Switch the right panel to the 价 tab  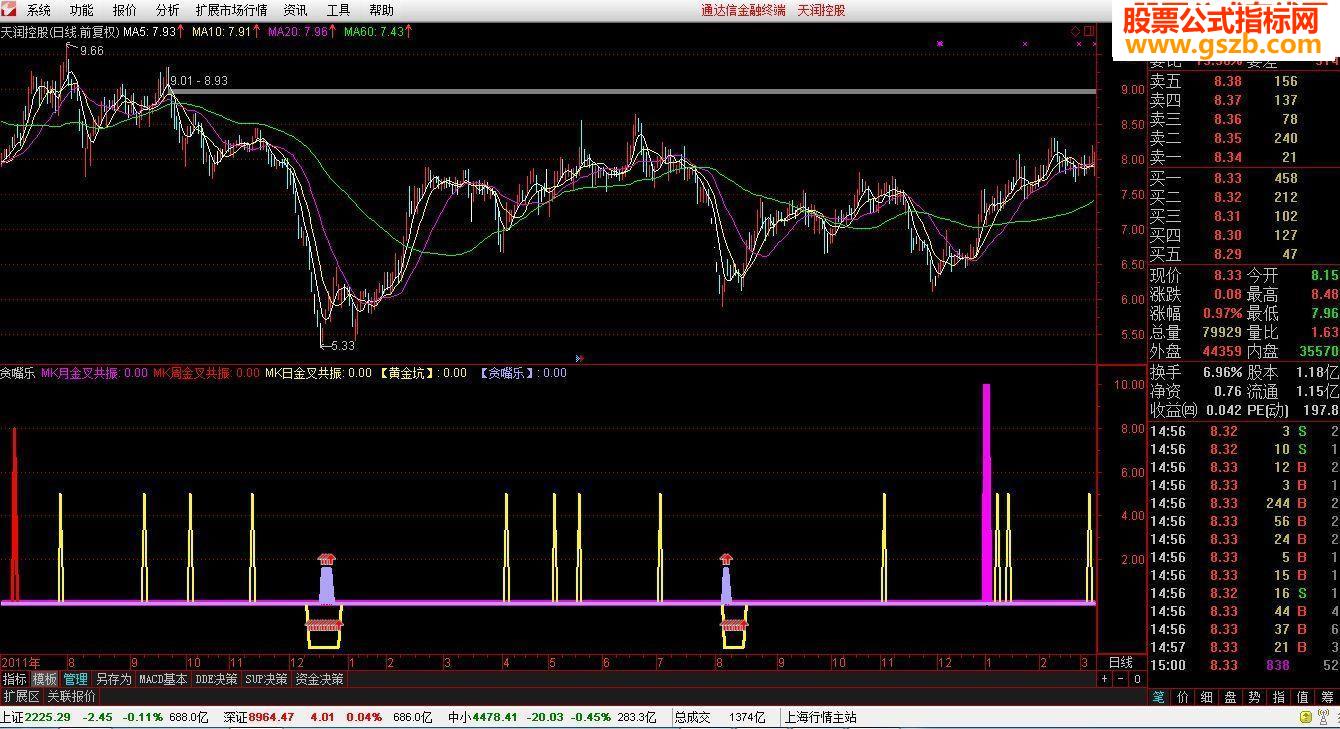pos(1183,697)
